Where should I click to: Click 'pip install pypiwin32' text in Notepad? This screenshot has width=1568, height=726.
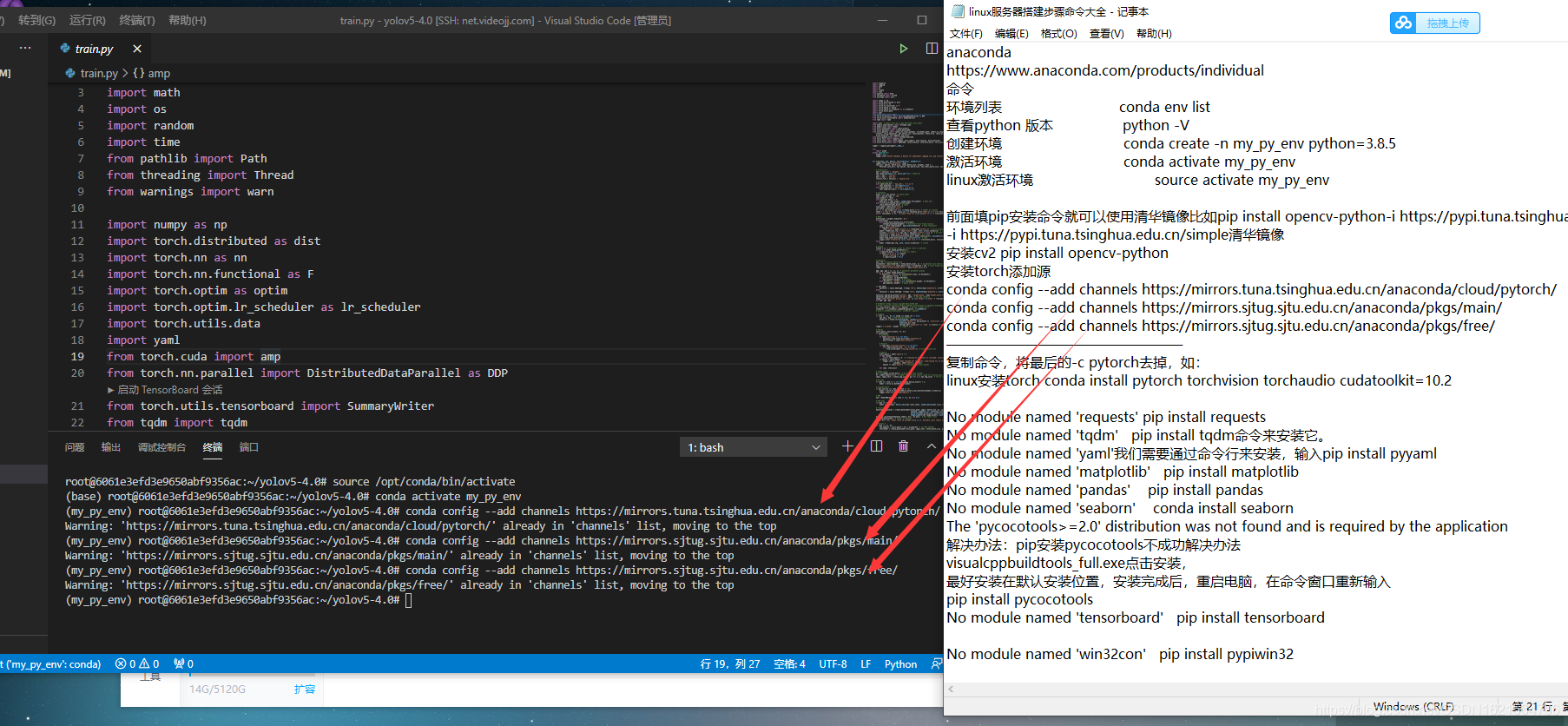coord(1226,654)
